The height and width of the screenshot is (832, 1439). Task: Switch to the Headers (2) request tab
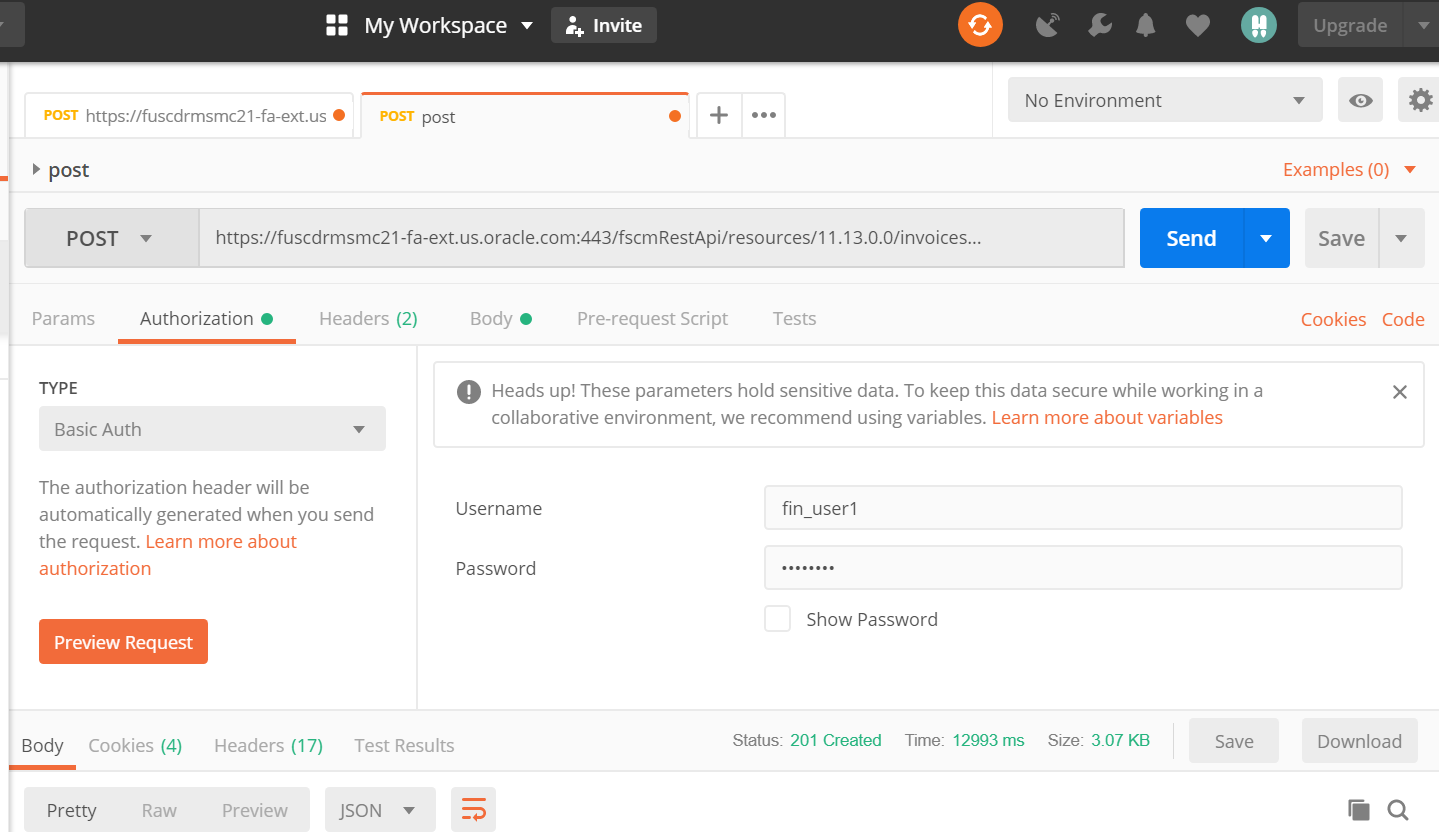pos(368,319)
